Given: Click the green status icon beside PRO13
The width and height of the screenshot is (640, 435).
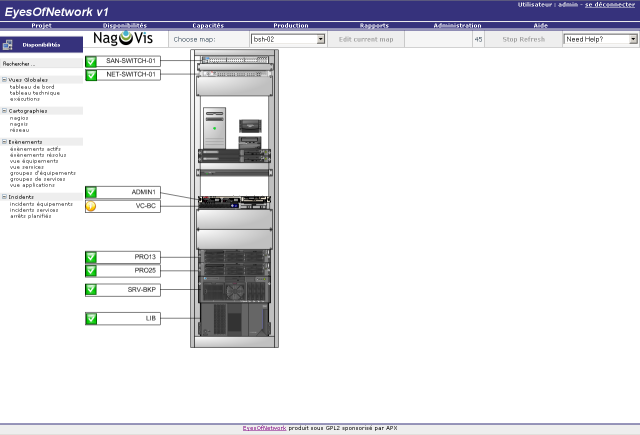Looking at the screenshot, I should (91, 257).
